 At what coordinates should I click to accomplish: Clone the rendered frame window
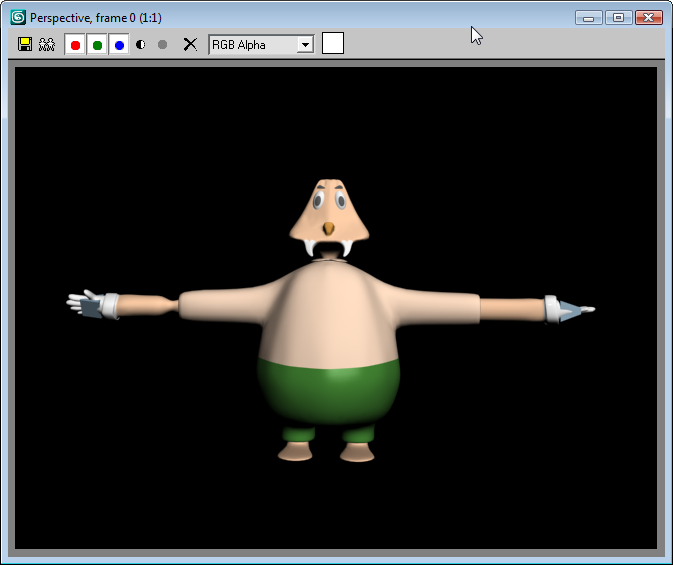click(47, 44)
